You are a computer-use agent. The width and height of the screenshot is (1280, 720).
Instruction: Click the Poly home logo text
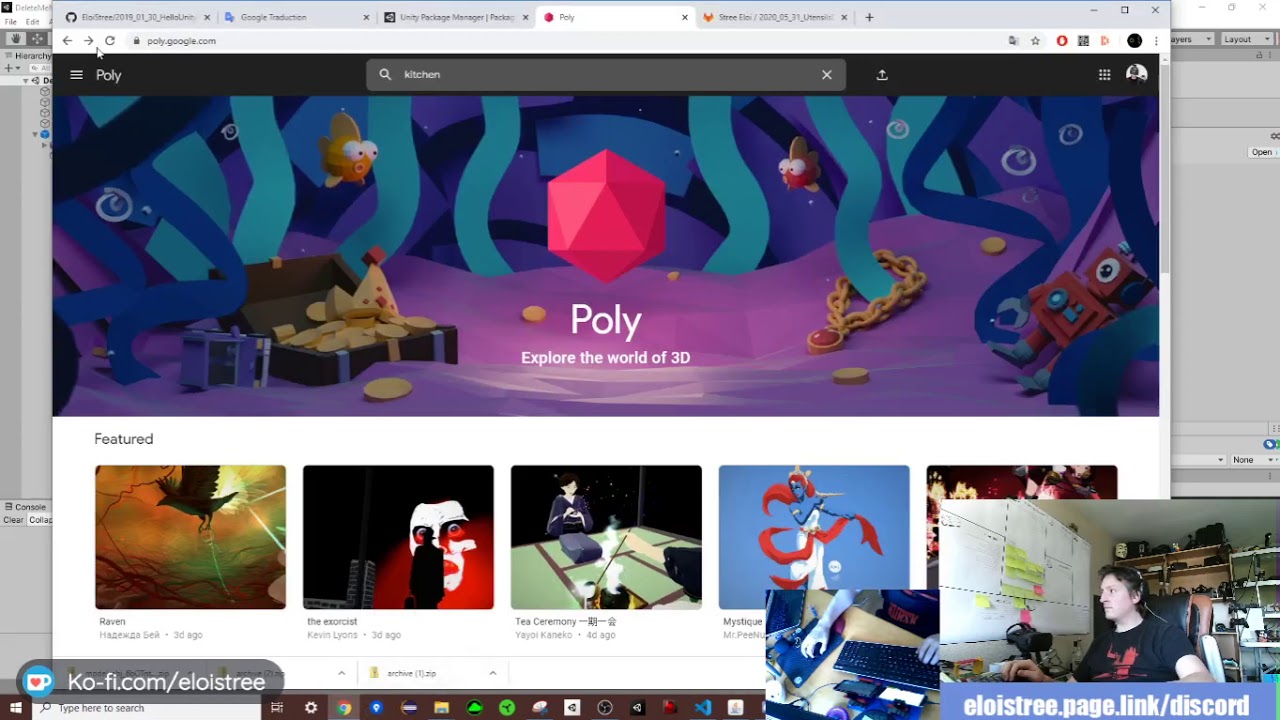pos(109,75)
